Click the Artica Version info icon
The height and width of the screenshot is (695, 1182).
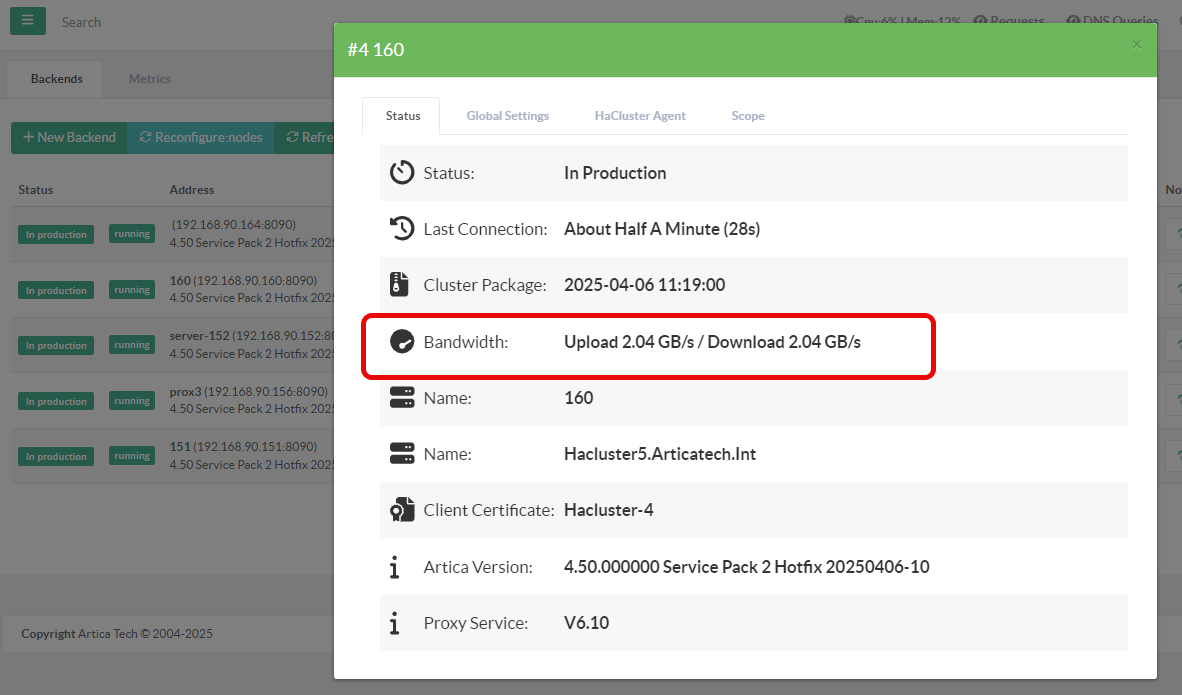(x=395, y=567)
